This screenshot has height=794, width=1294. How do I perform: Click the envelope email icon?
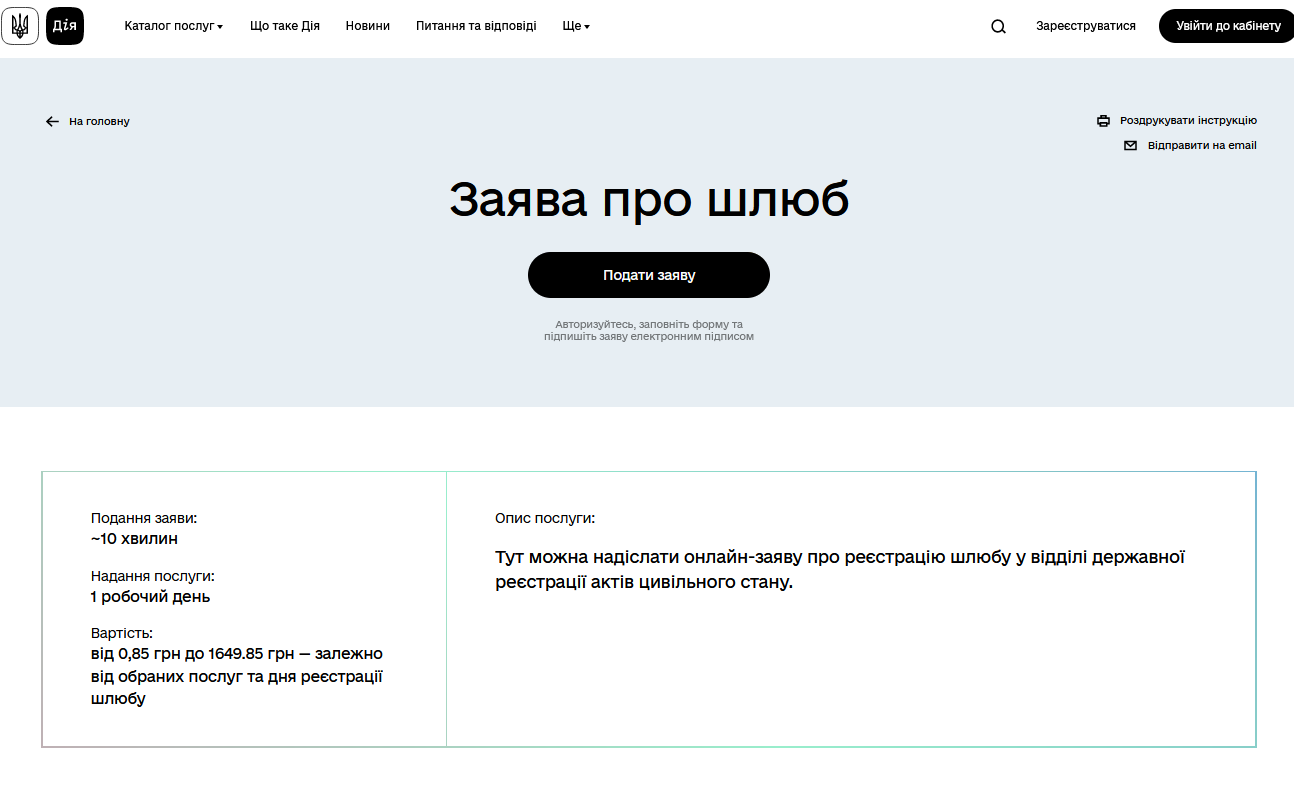tap(1130, 146)
